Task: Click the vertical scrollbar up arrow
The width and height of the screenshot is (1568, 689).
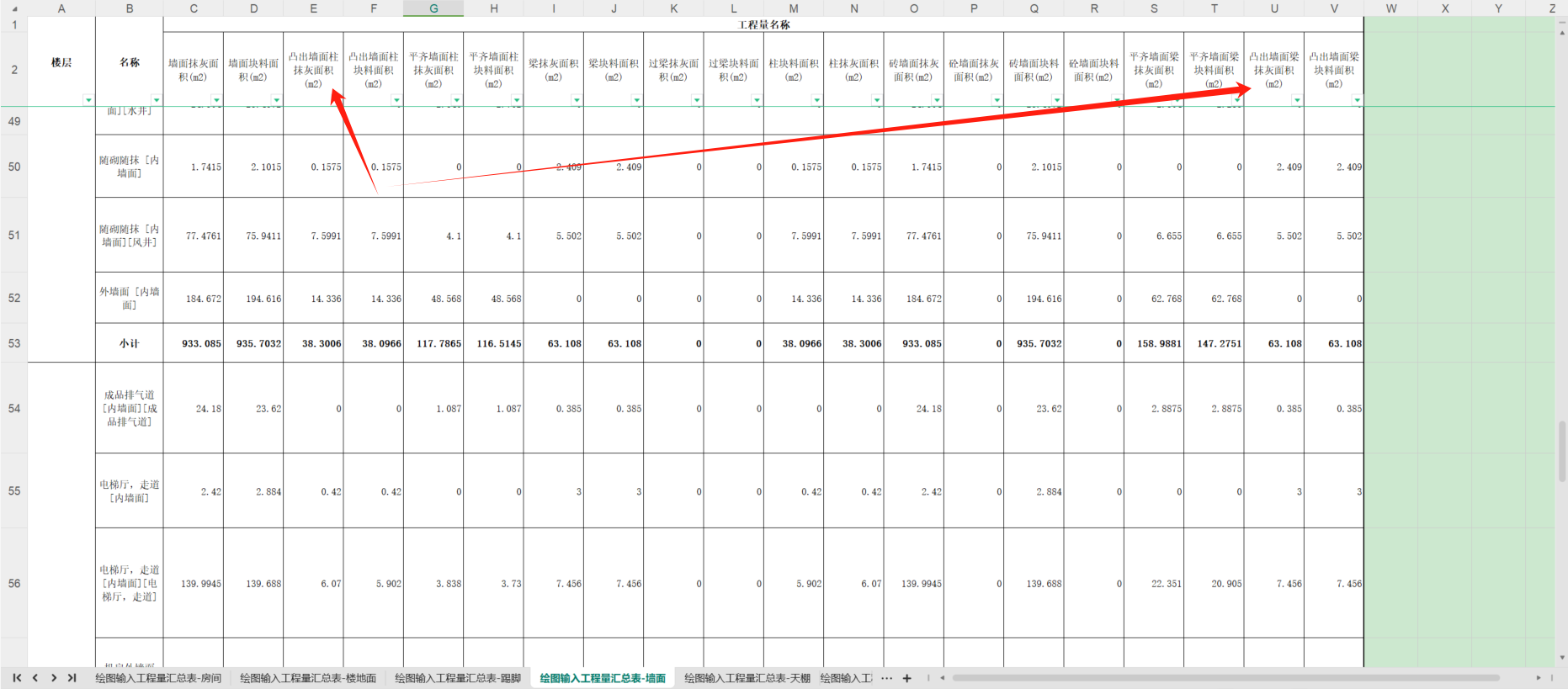Action: point(1562,33)
